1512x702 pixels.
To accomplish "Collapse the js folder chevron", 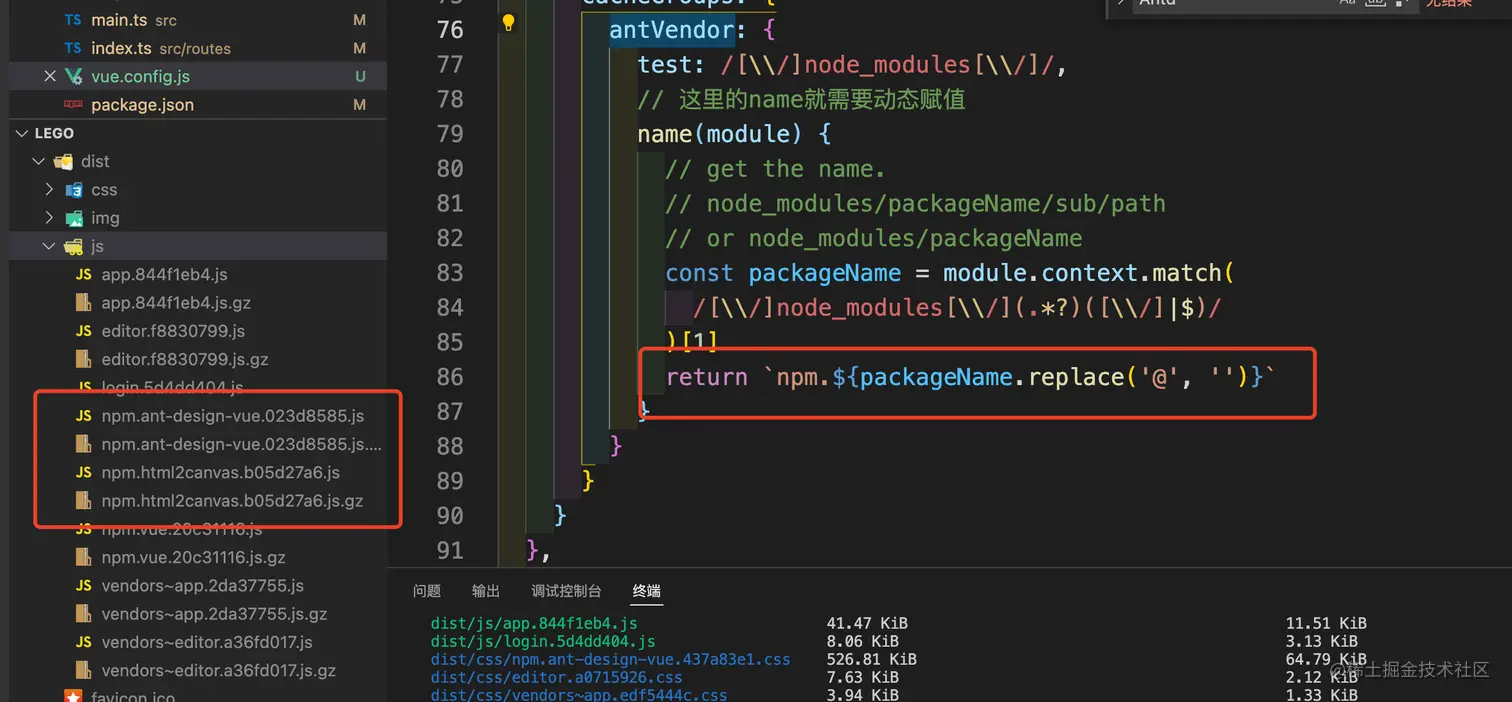I will (x=50, y=246).
